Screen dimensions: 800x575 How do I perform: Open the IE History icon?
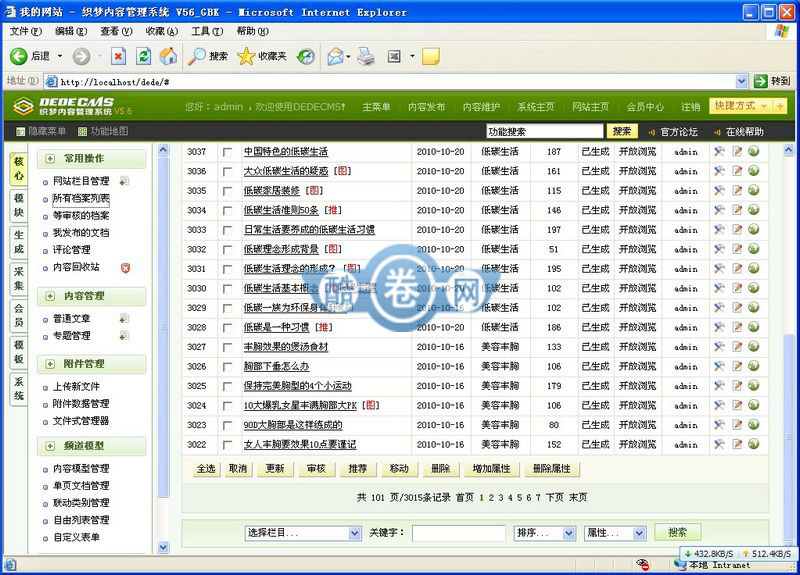click(x=306, y=56)
